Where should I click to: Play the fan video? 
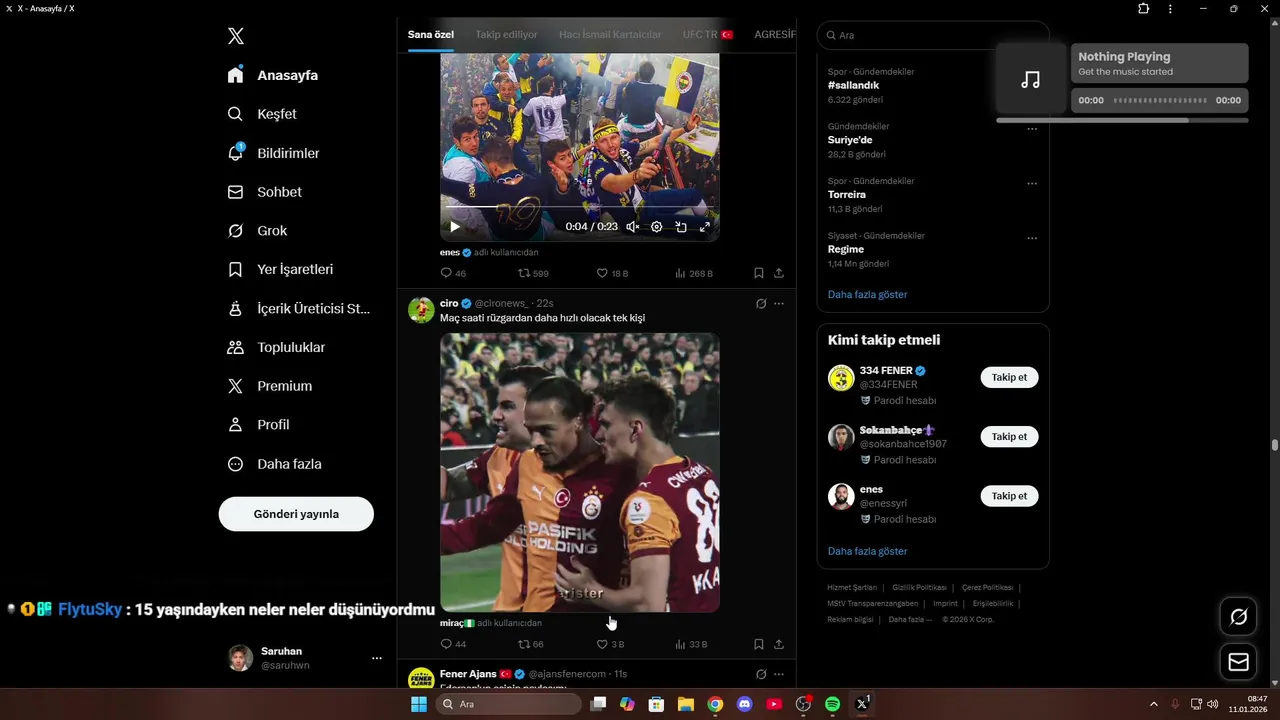(455, 227)
